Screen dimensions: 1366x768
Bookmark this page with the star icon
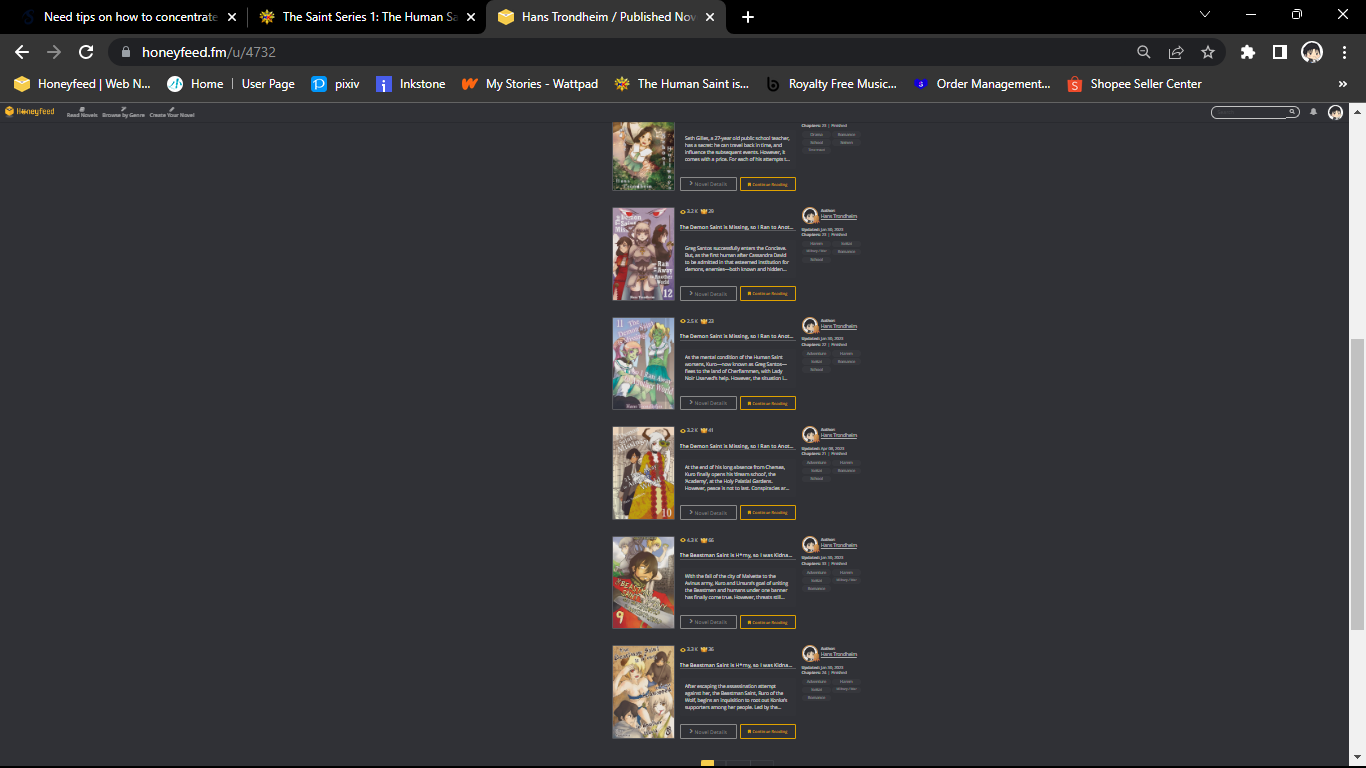(1208, 52)
